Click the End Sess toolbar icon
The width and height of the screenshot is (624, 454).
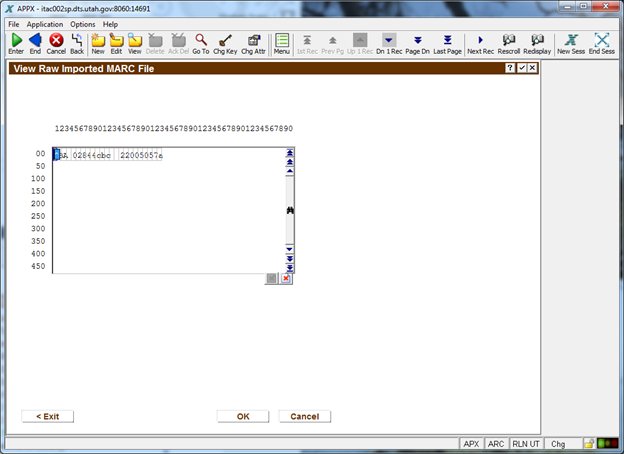pyautogui.click(x=602, y=40)
